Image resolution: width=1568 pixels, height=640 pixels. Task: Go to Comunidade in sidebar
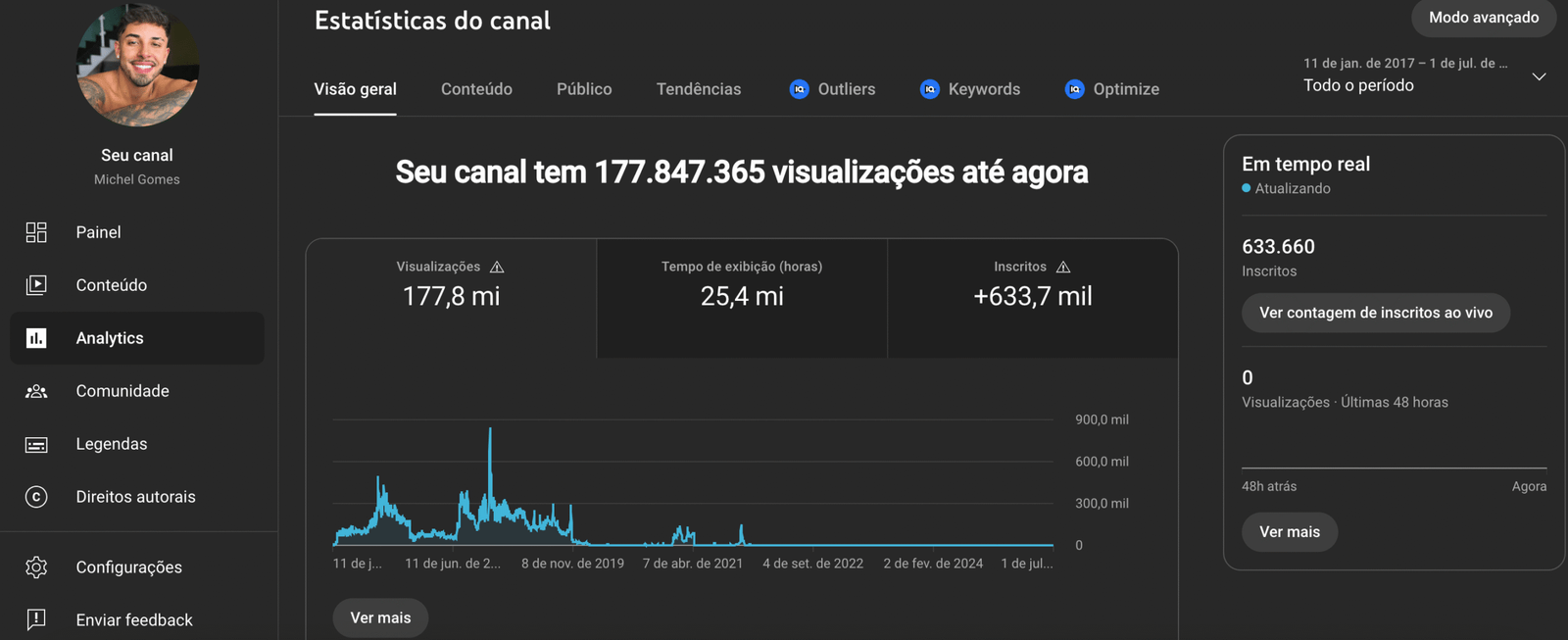[137, 391]
